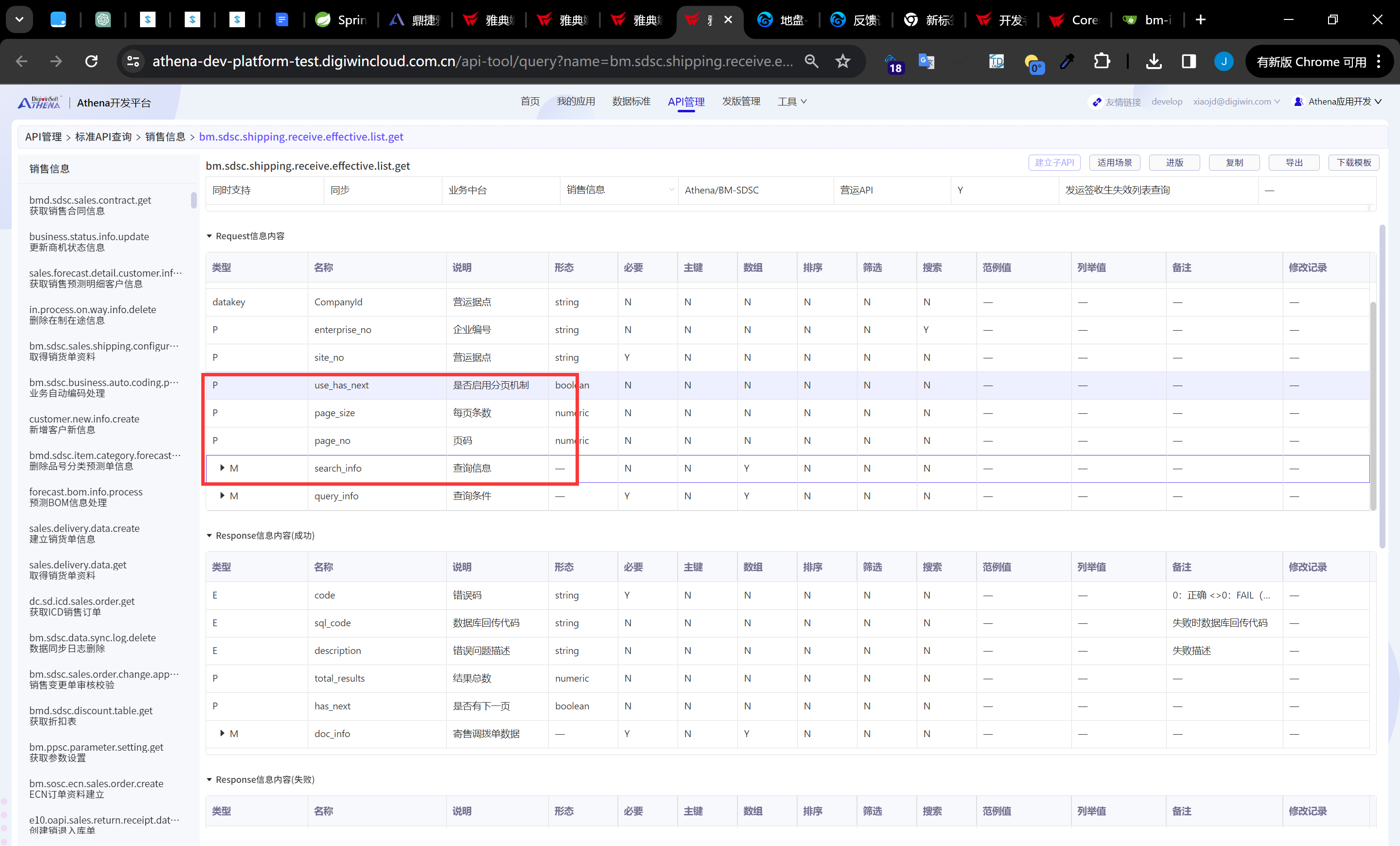Open business.status.info.update in sidebar

tap(89, 242)
